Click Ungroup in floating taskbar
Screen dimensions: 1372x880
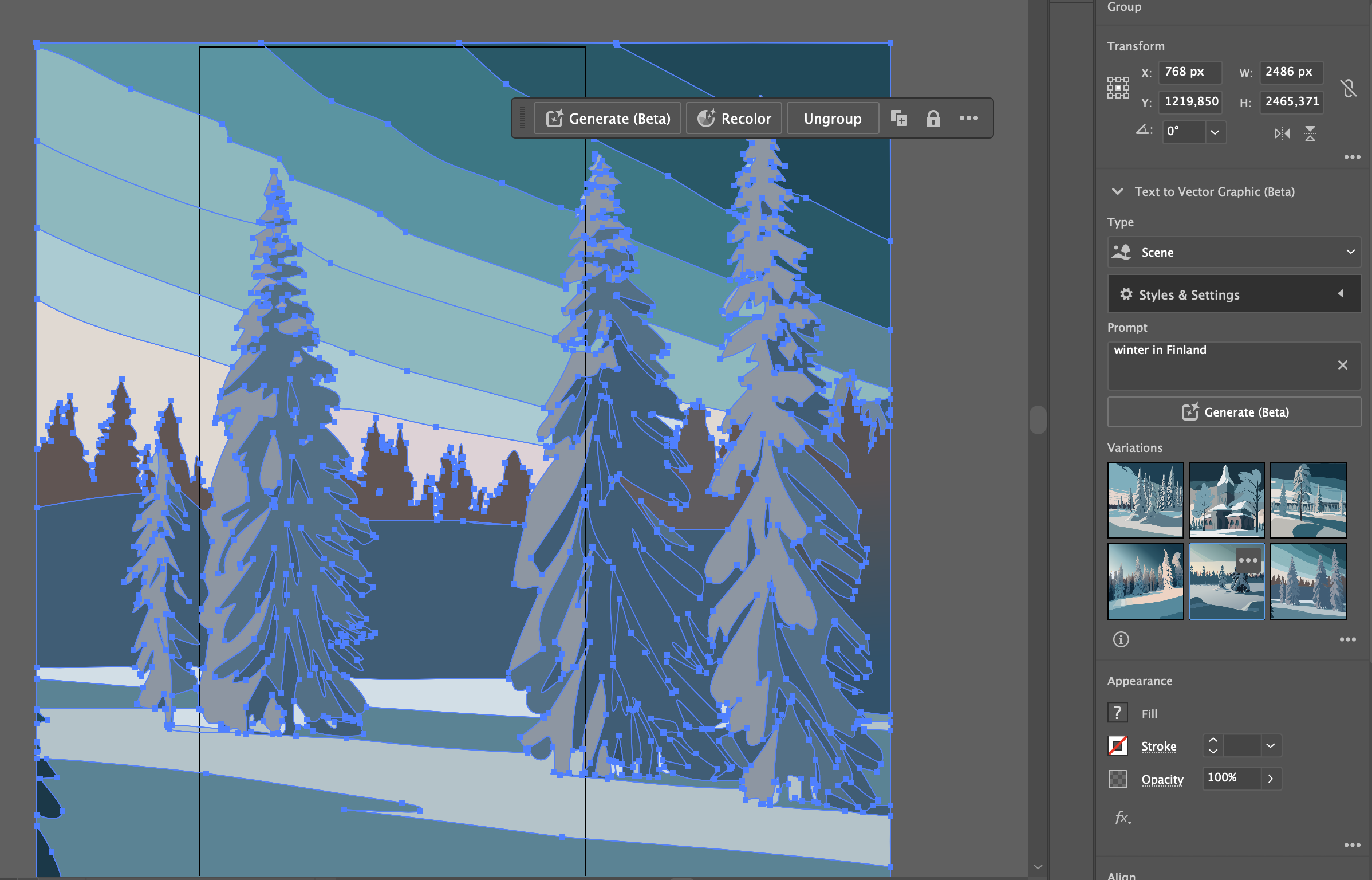pyautogui.click(x=832, y=119)
